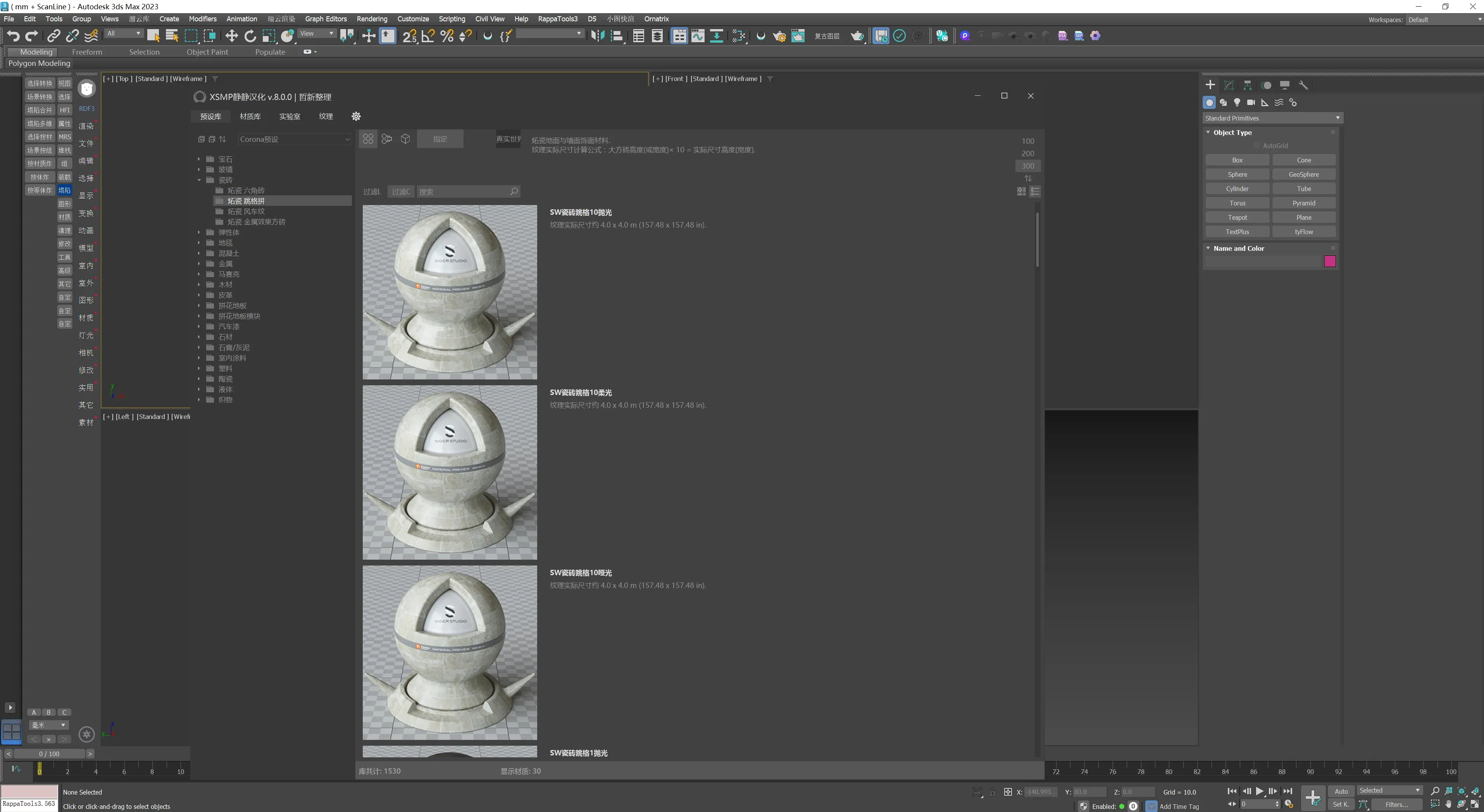Viewport: 1484px width, 812px height.
Task: Open the Corona预设 preset dropdown
Action: (295, 140)
